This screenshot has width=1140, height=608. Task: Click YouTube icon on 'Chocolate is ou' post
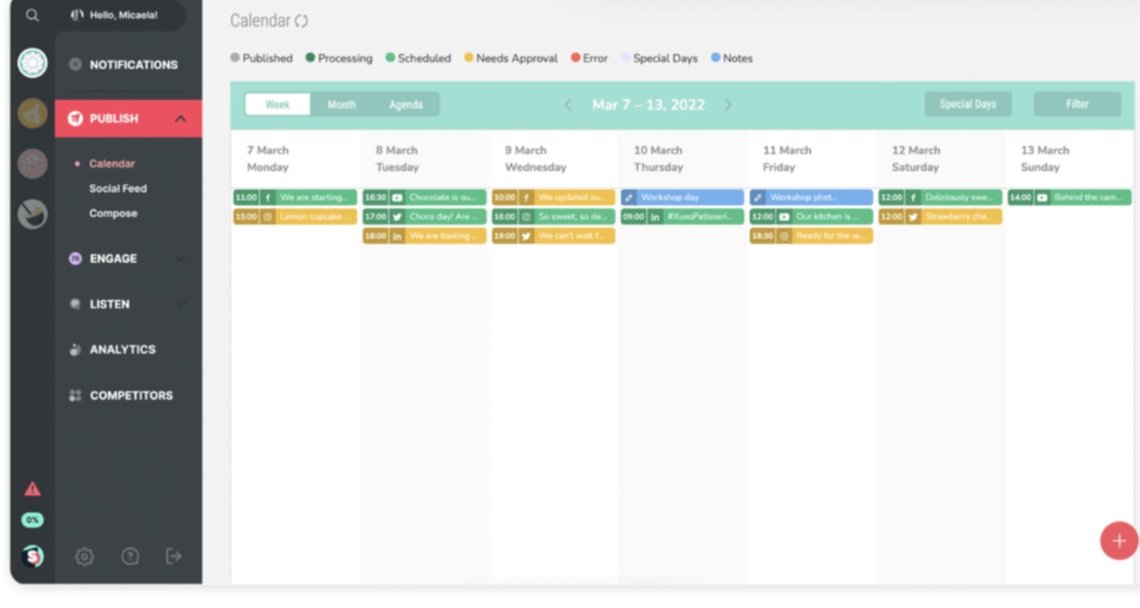click(397, 198)
